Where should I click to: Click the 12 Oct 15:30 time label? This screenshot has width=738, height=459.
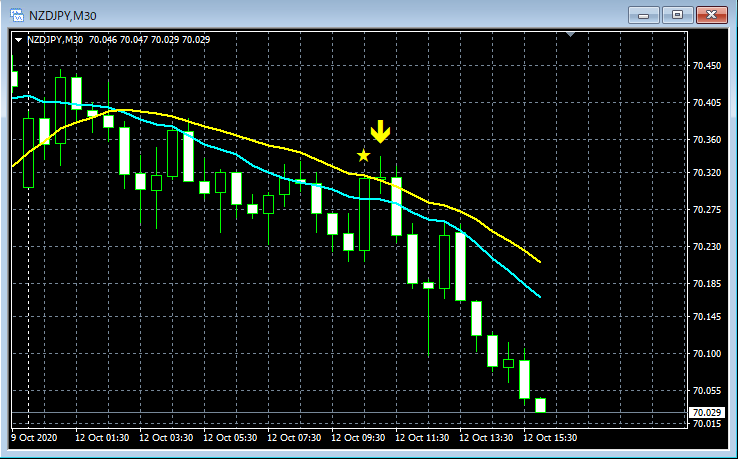(550, 438)
